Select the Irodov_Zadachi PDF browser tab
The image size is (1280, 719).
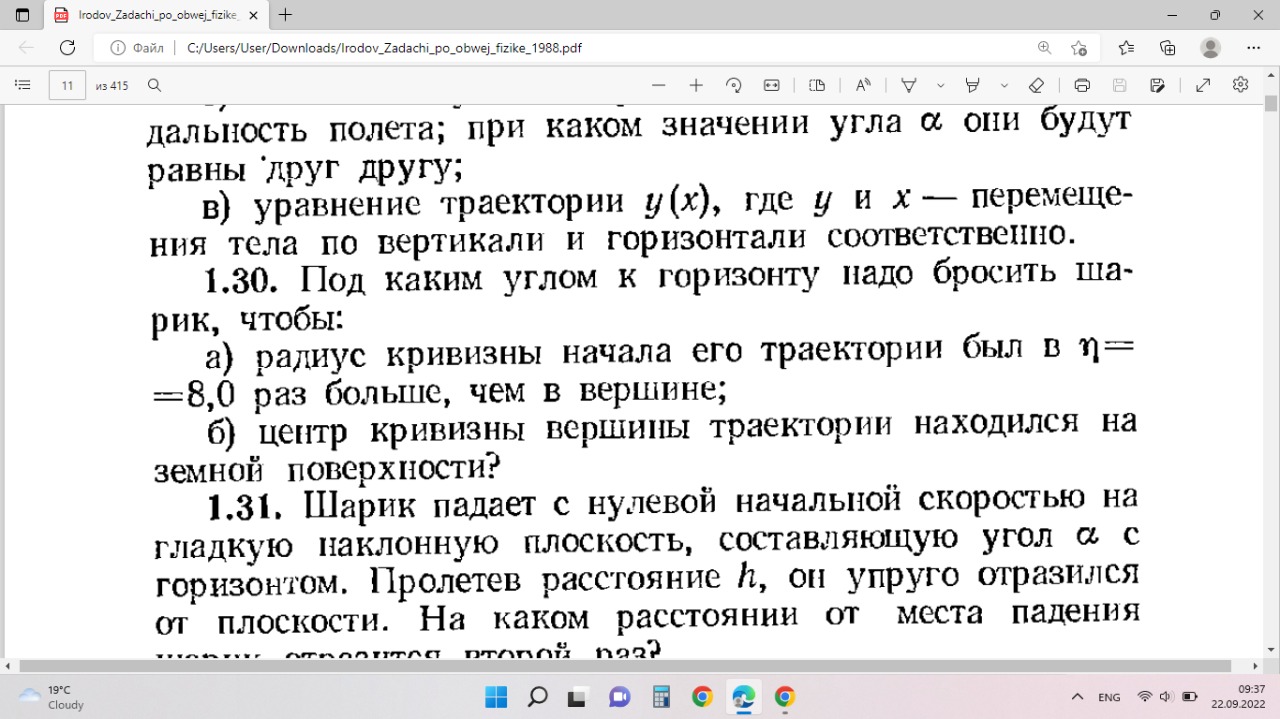point(150,15)
